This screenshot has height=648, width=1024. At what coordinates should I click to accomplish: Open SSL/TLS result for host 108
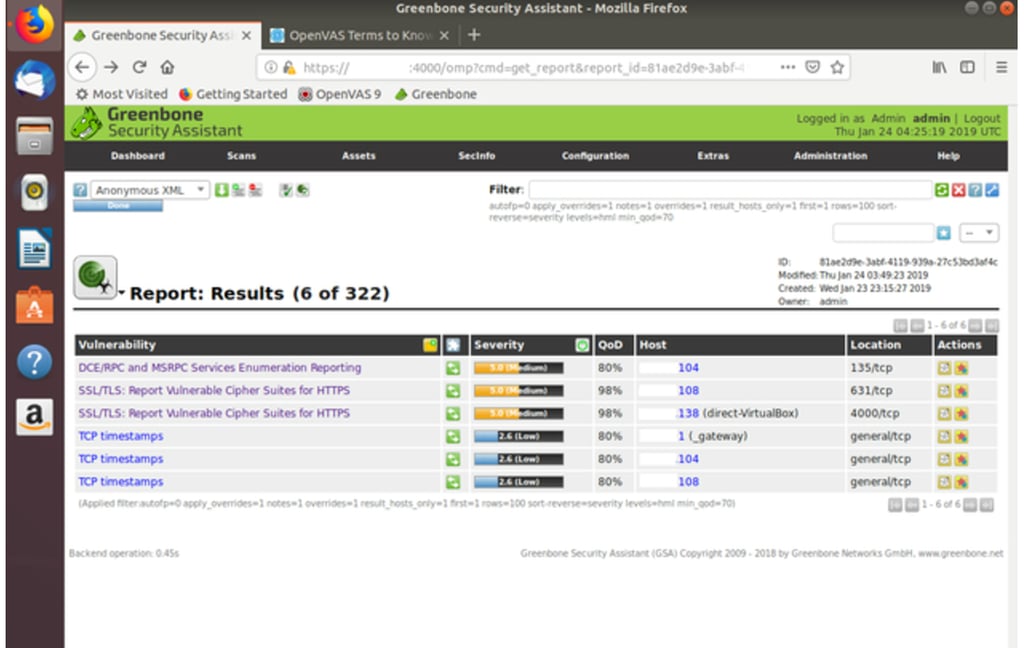[x=214, y=391]
